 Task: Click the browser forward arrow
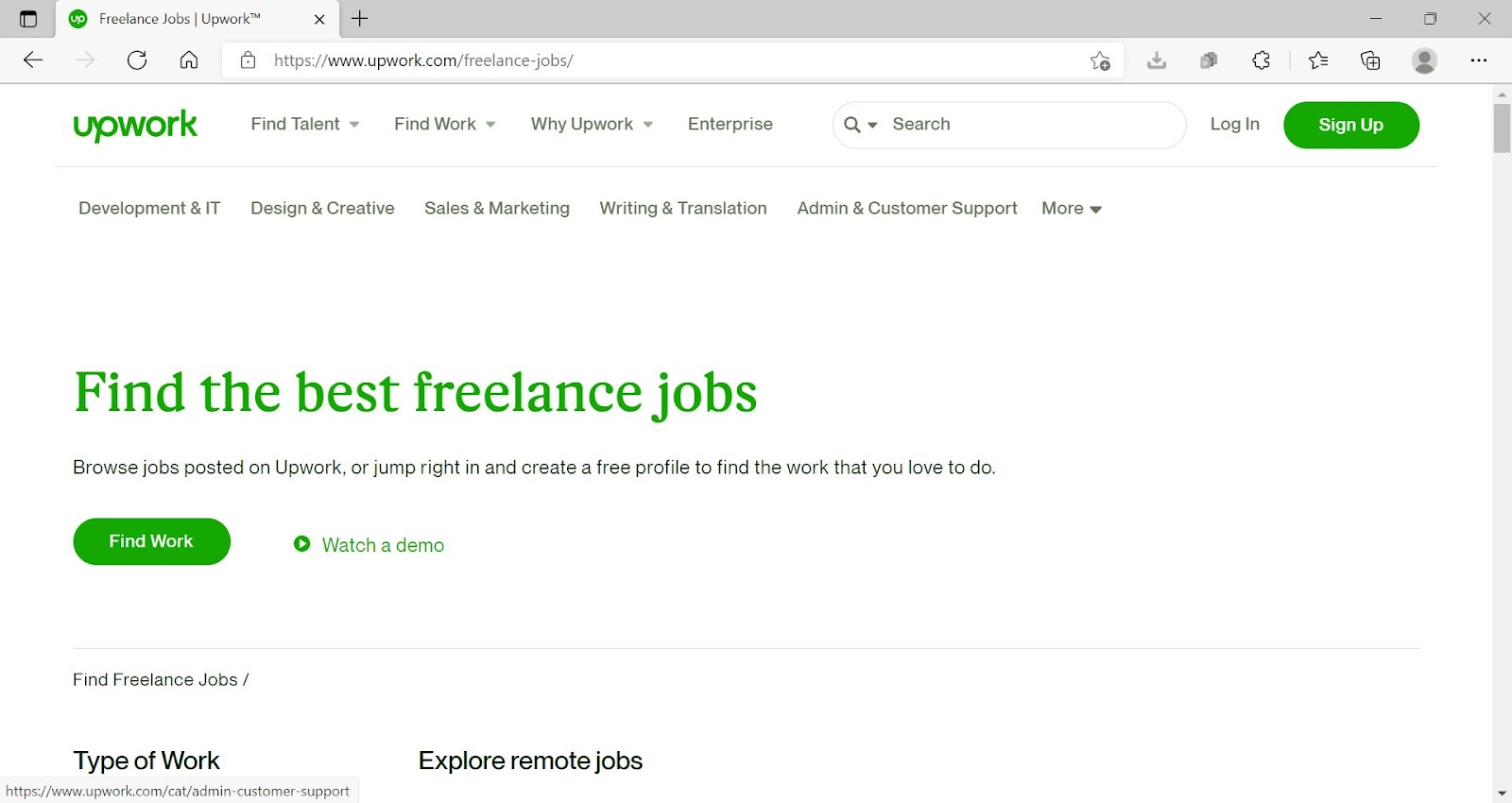(85, 60)
